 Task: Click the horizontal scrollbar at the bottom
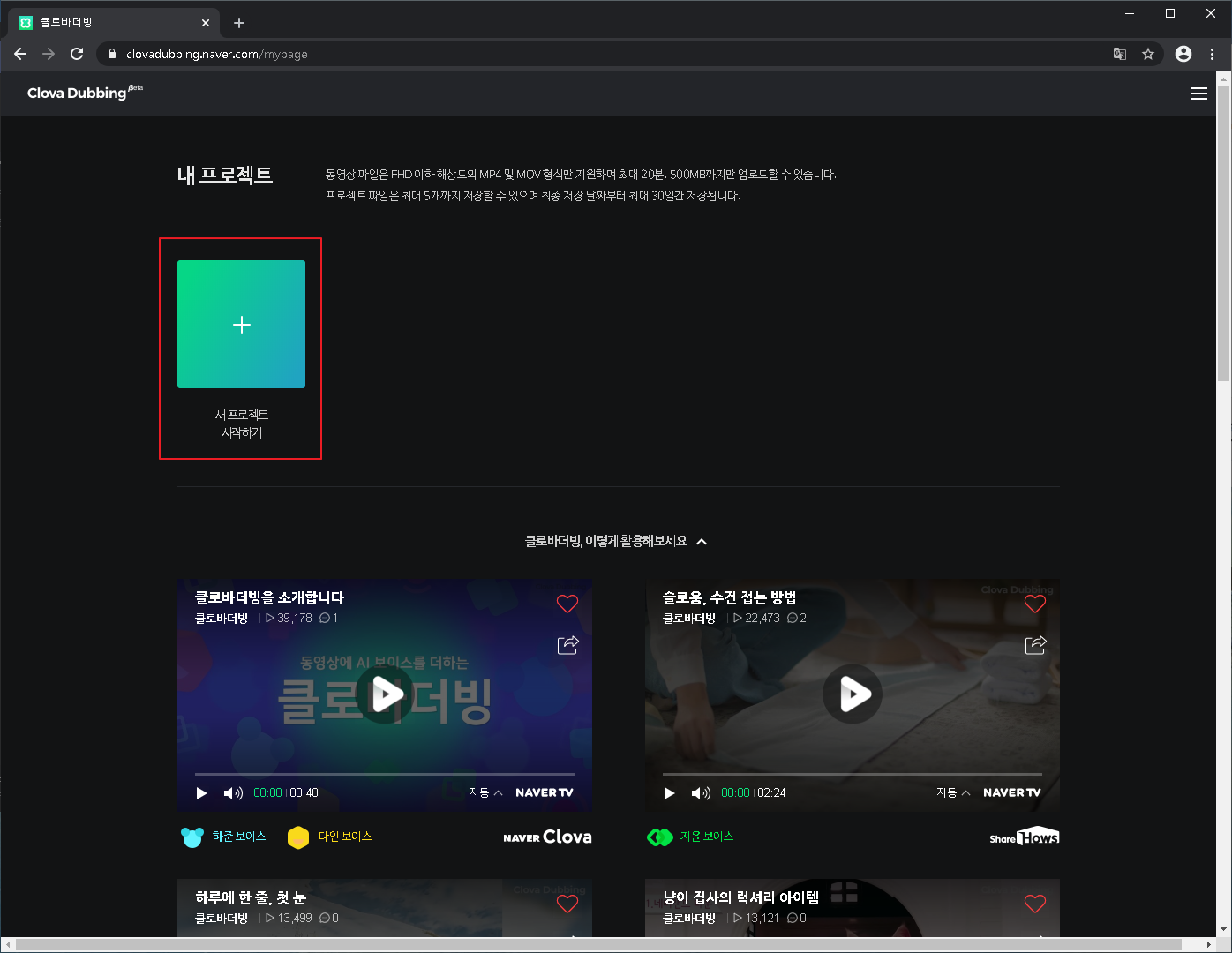[598, 945]
